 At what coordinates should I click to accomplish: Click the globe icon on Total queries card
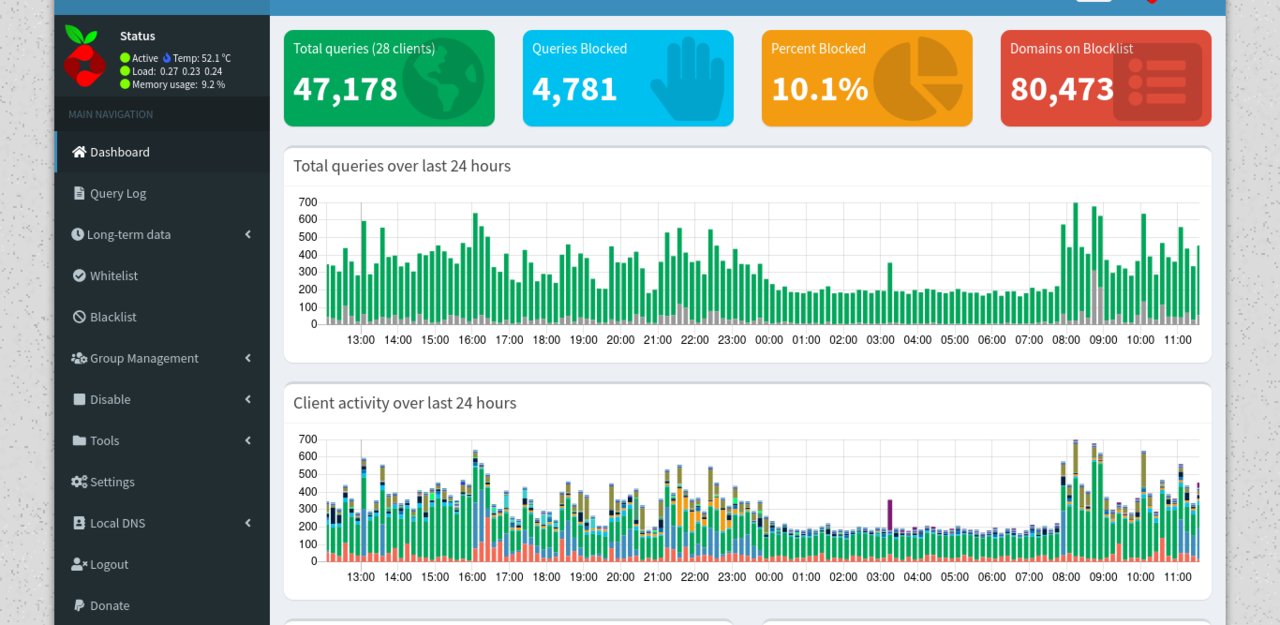[x=443, y=79]
